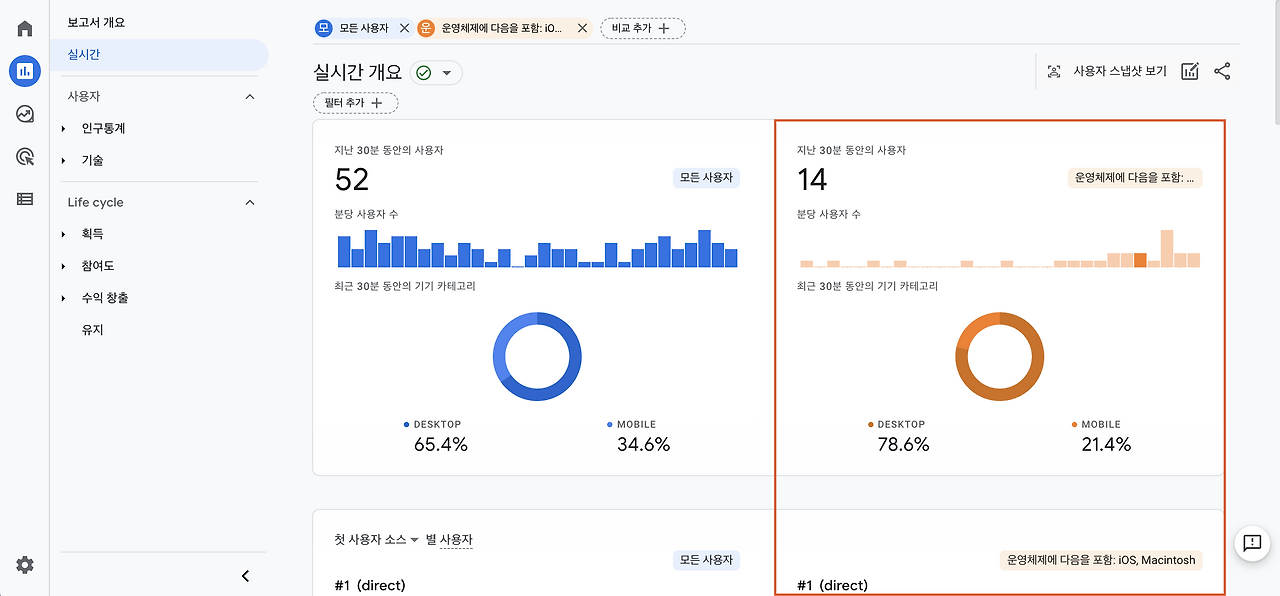This screenshot has height=596, width=1280.
Task: Click the 모든 사용자 badge in first card
Action: (706, 178)
